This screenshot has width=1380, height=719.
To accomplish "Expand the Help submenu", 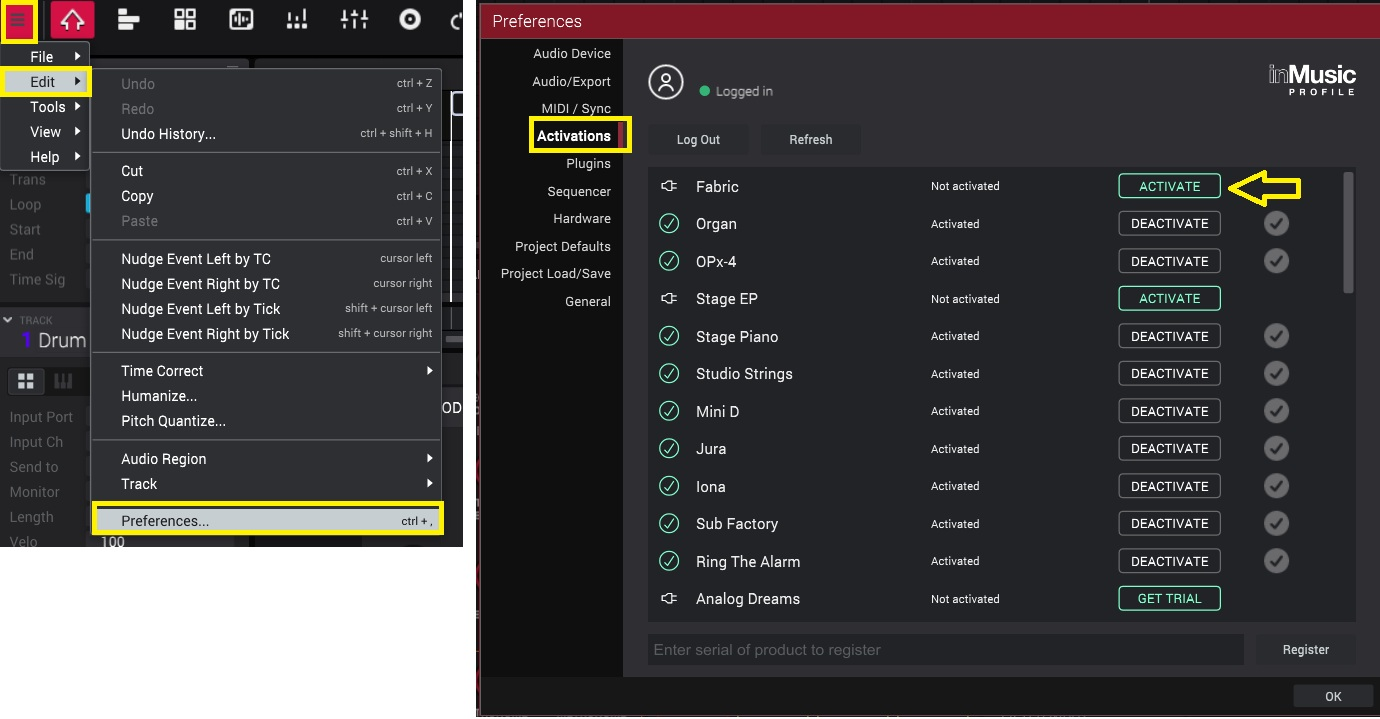I will tap(46, 157).
